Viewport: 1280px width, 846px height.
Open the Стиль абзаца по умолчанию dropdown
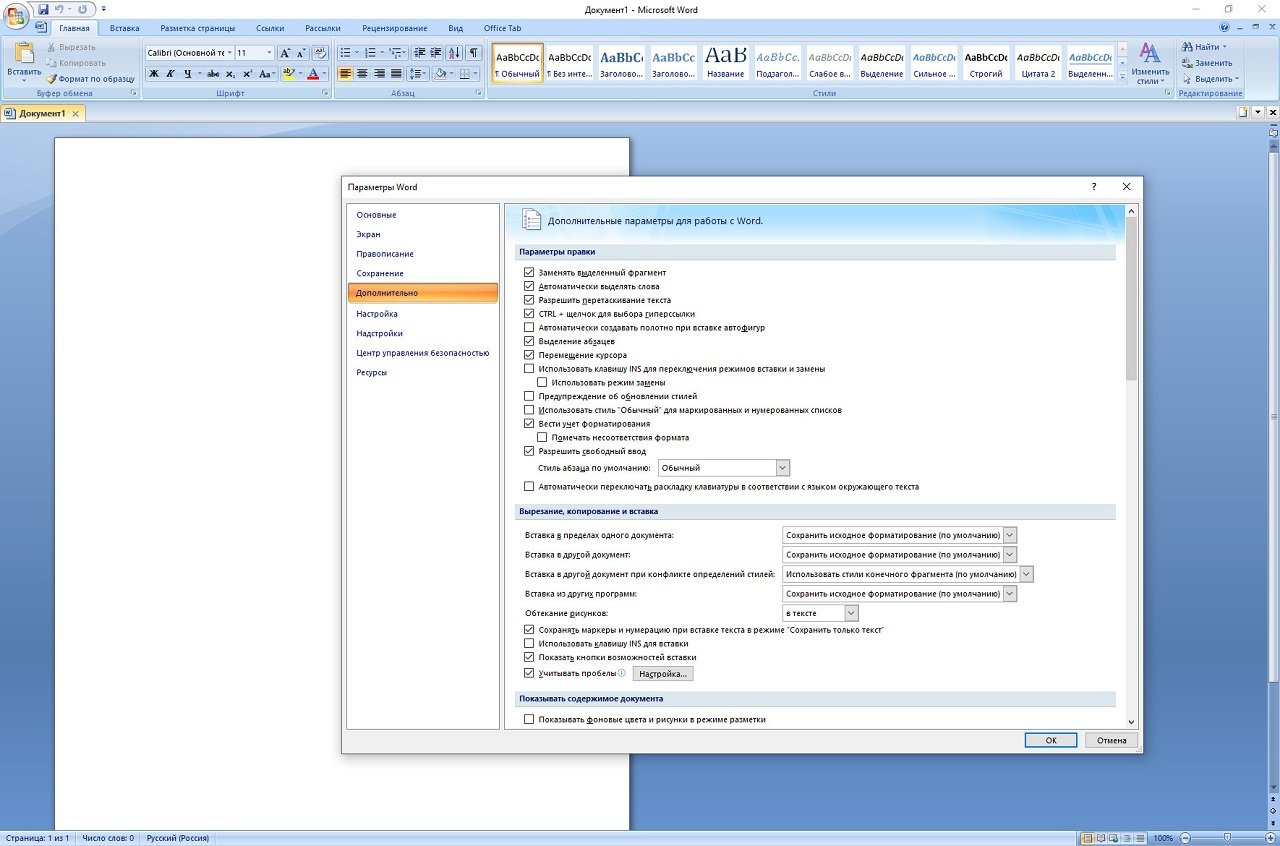pyautogui.click(x=782, y=468)
